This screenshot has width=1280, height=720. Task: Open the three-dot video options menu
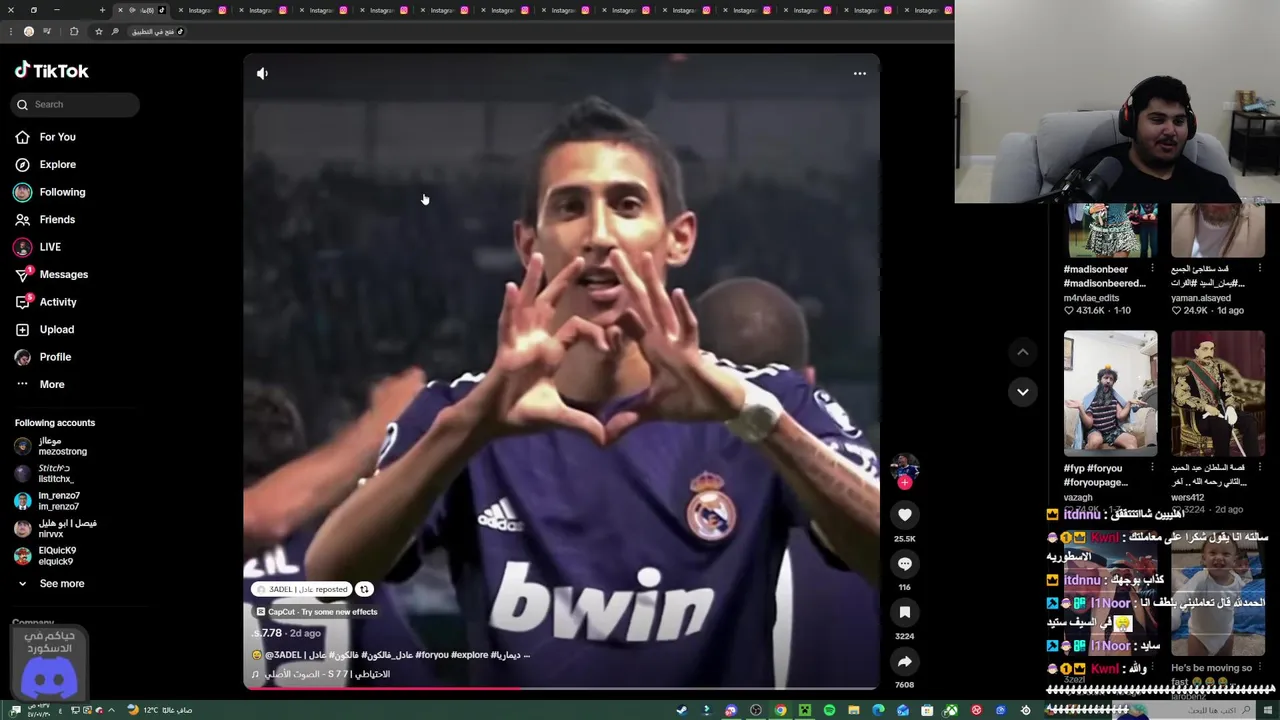click(x=859, y=73)
